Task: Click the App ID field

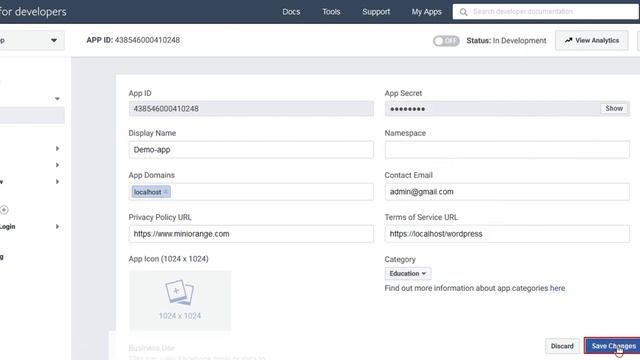Action: pos(251,109)
